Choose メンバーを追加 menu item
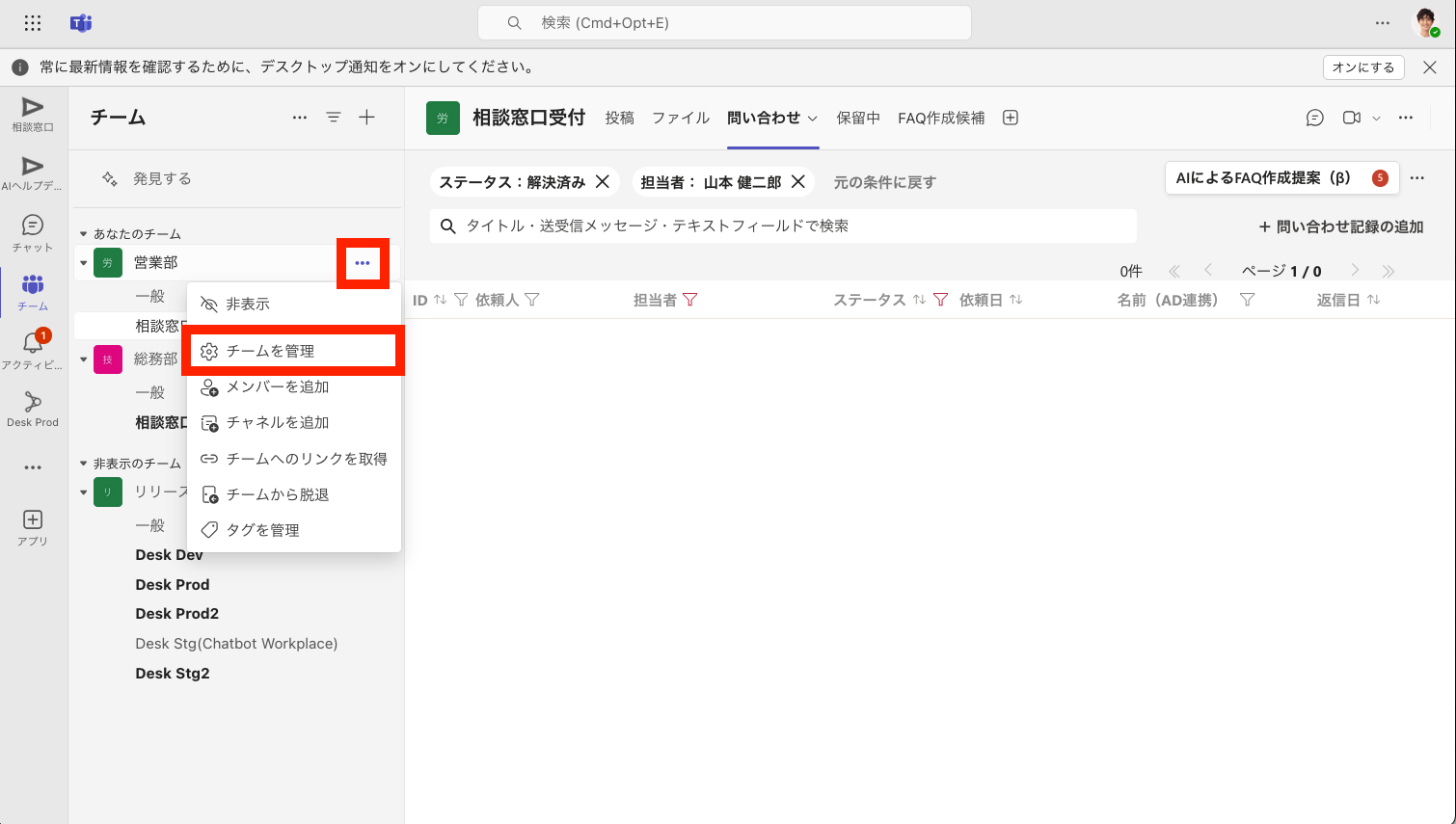The height and width of the screenshot is (824, 1456). point(294,386)
